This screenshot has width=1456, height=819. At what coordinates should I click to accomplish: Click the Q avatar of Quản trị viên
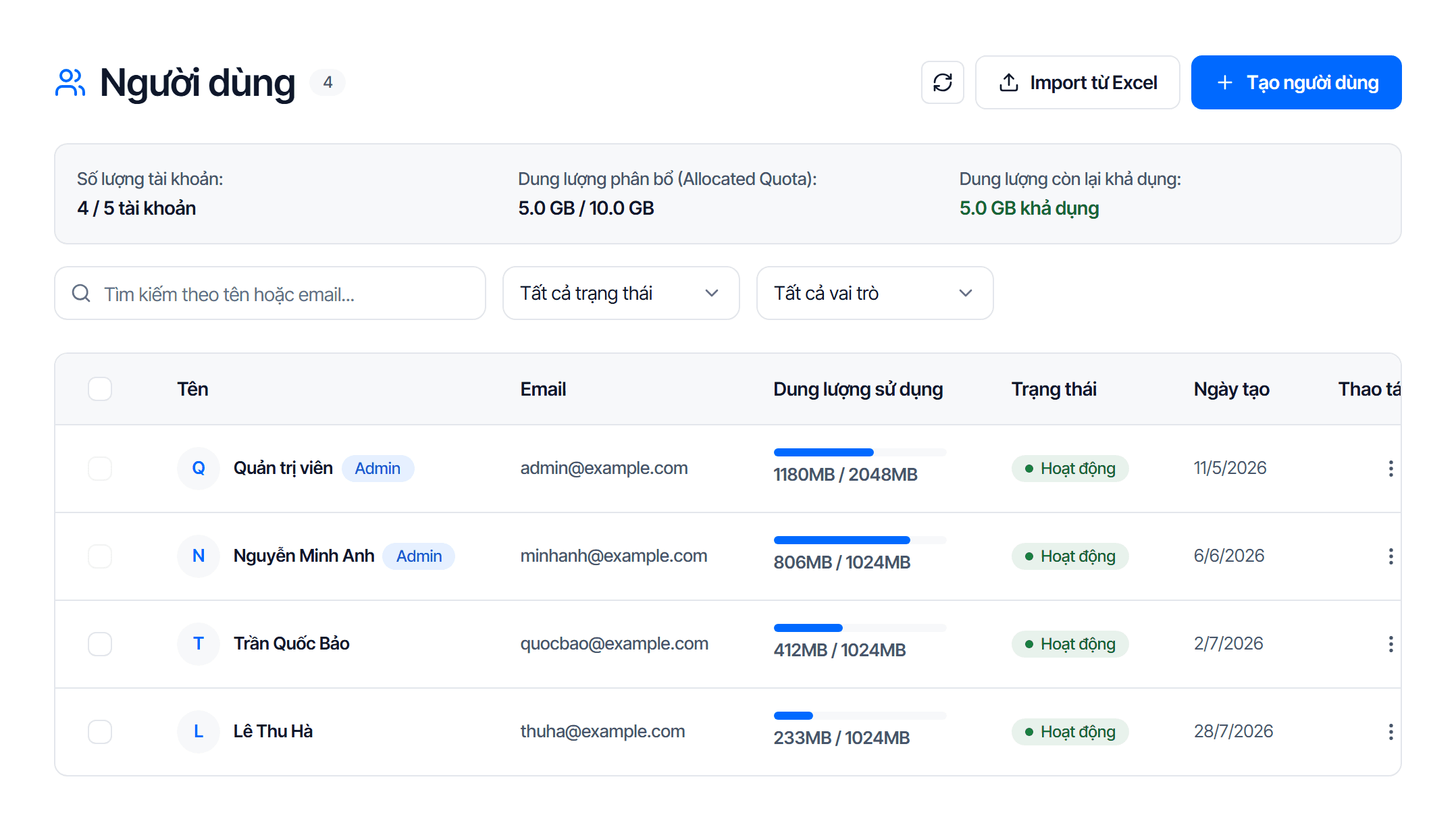(x=199, y=469)
